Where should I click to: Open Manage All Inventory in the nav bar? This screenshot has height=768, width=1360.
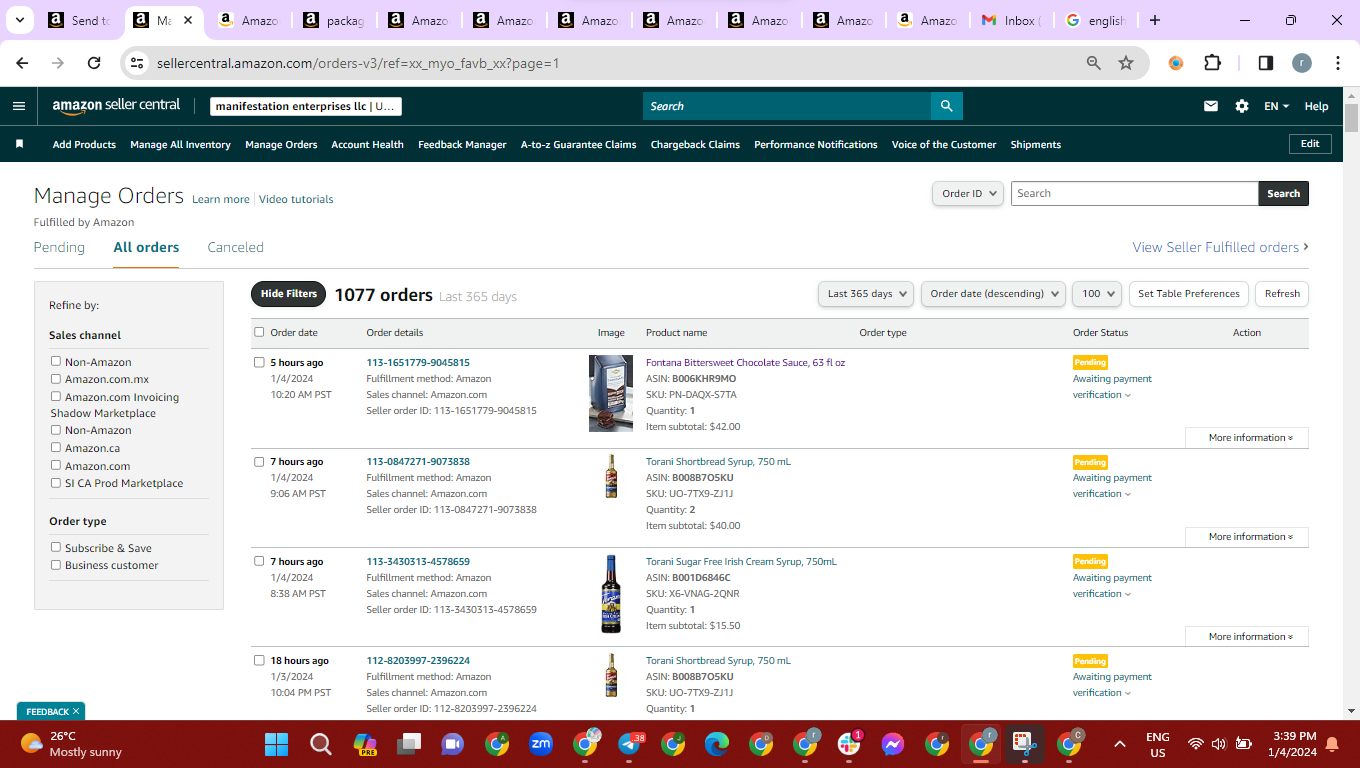click(180, 145)
